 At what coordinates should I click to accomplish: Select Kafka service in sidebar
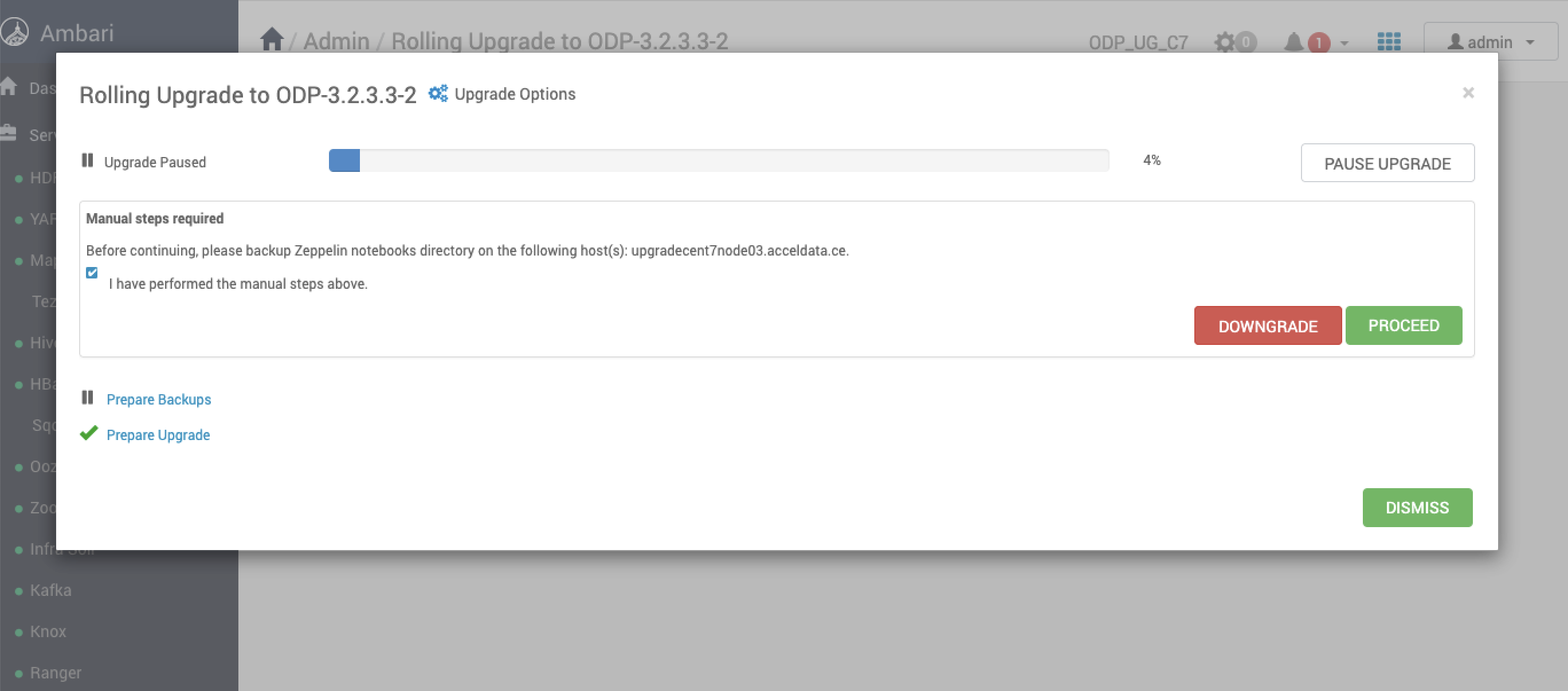(50, 590)
